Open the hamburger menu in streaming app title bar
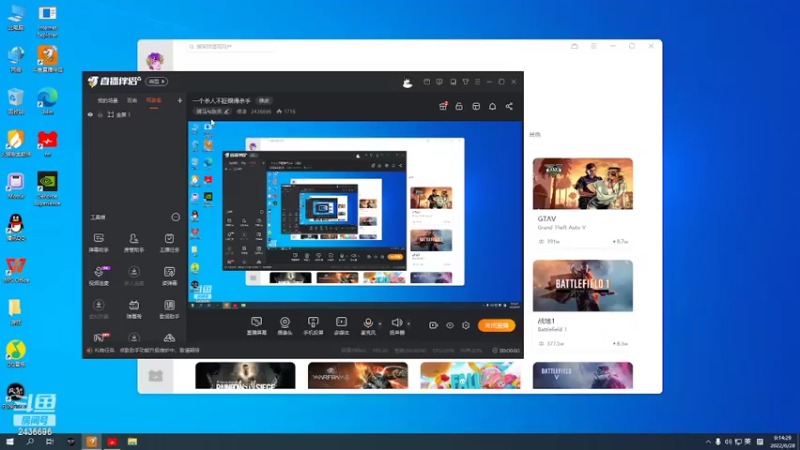 [x=478, y=82]
